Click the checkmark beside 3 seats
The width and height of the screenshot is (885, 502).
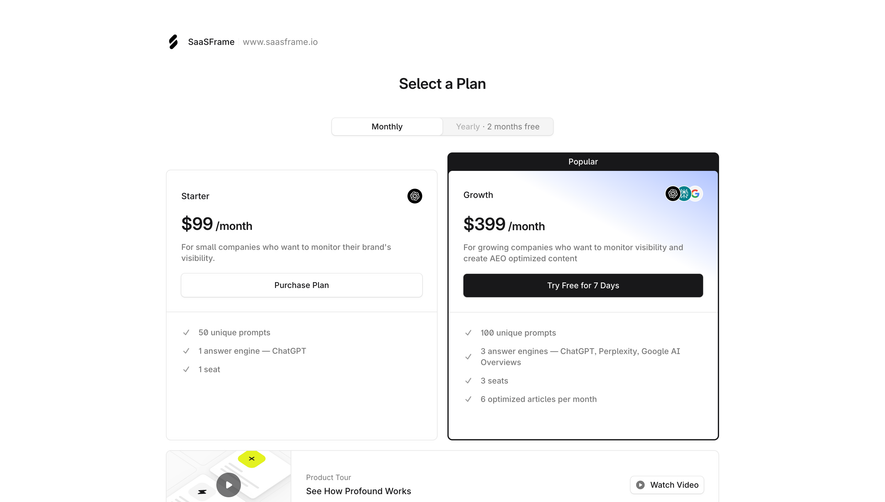pos(468,381)
